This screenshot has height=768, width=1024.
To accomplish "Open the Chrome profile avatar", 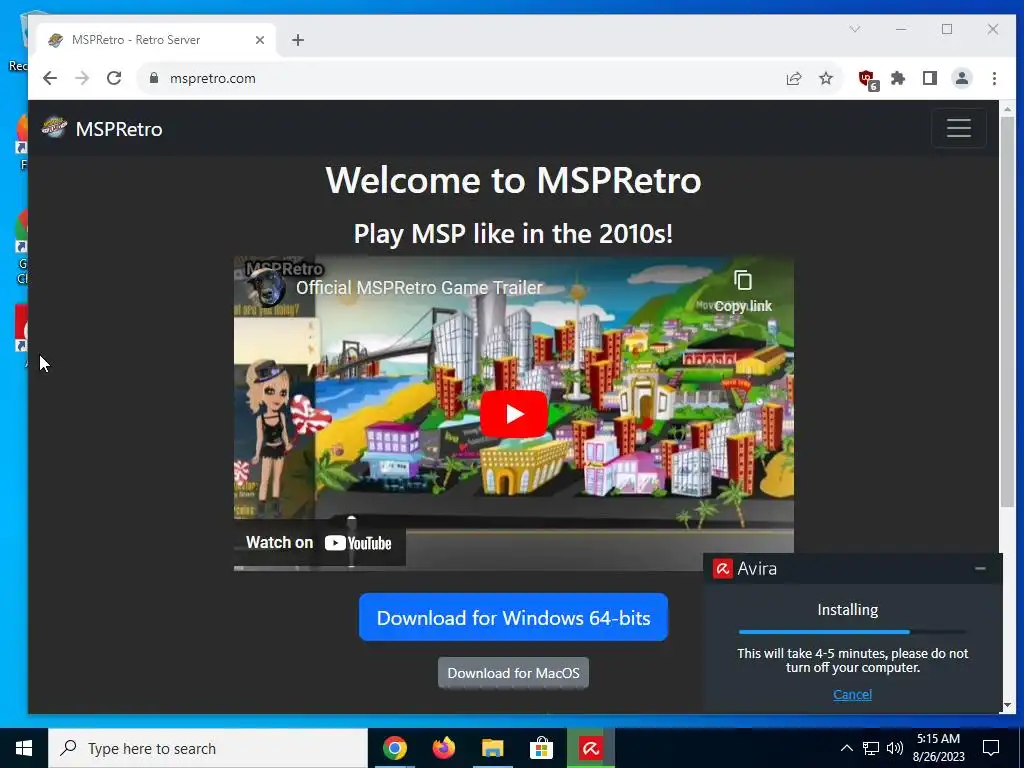I will [961, 78].
